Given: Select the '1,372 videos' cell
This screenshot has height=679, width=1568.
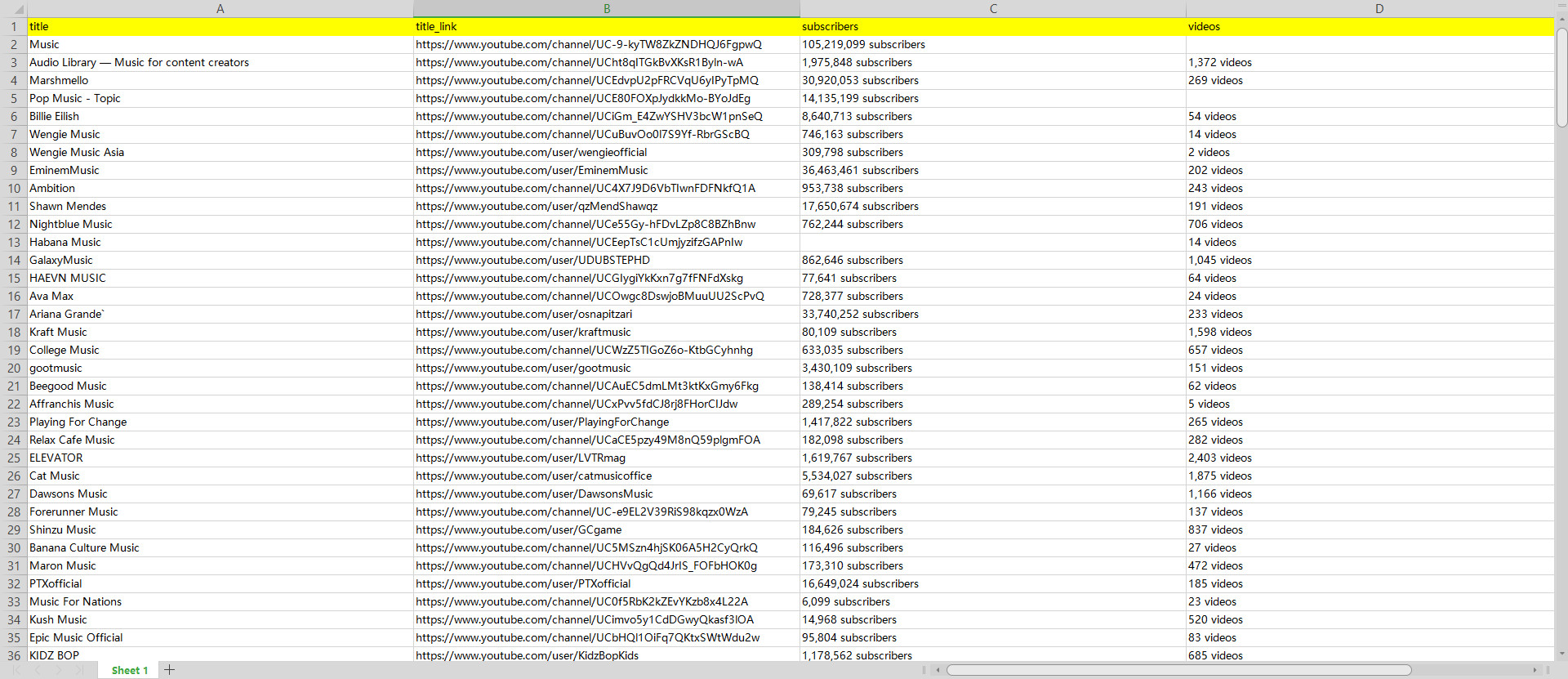Looking at the screenshot, I should 1370,62.
